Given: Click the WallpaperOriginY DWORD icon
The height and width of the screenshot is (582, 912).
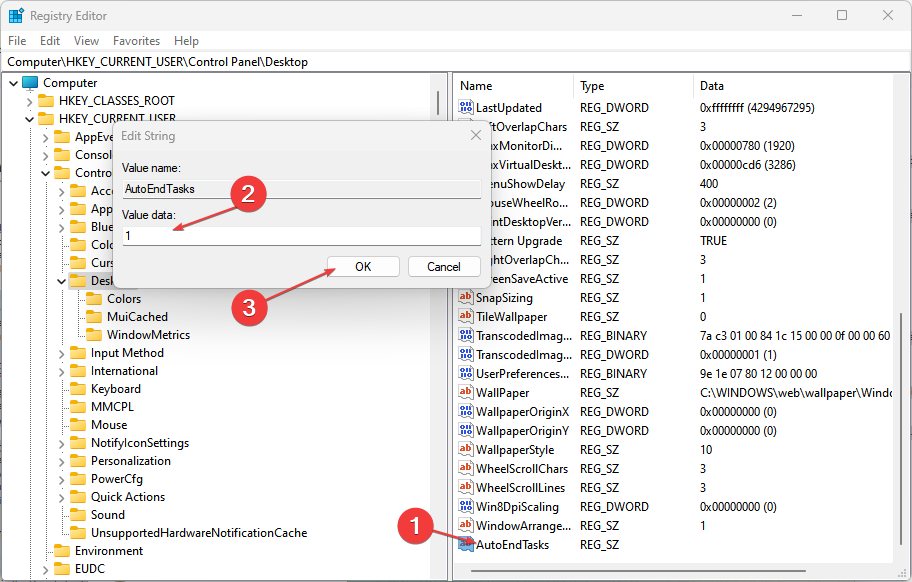Looking at the screenshot, I should tap(466, 430).
